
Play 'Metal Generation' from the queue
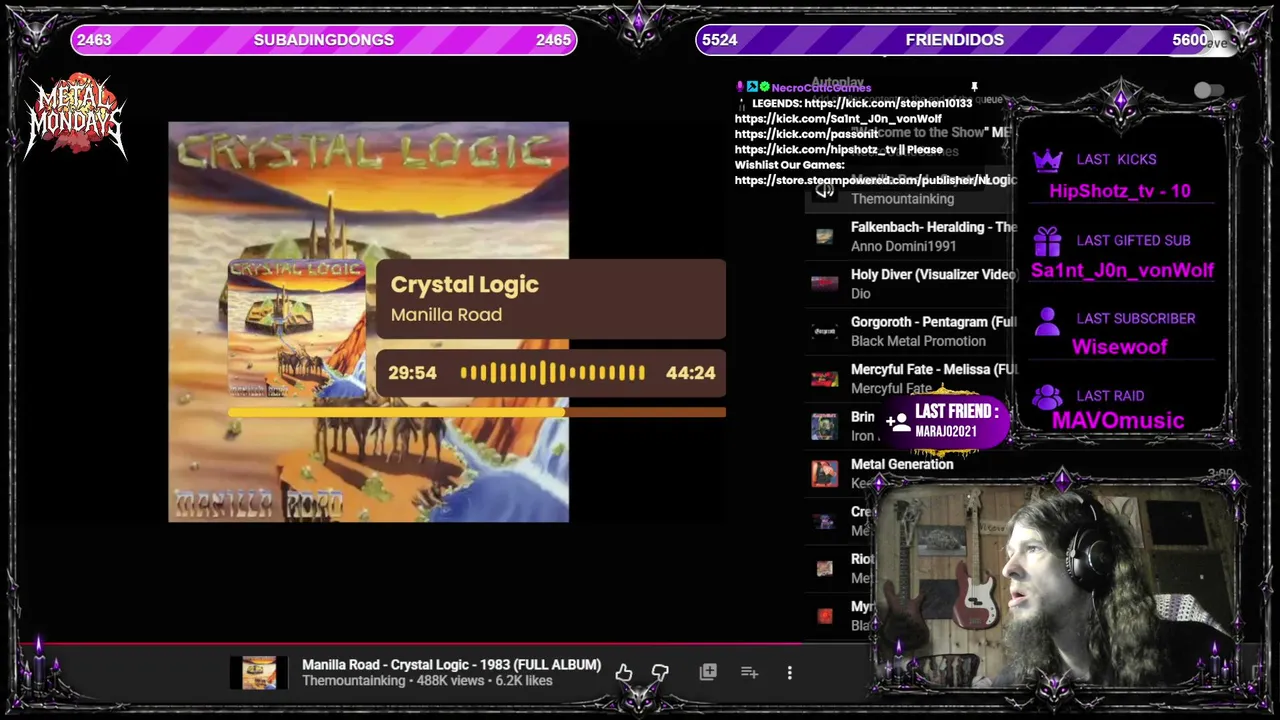pos(902,464)
